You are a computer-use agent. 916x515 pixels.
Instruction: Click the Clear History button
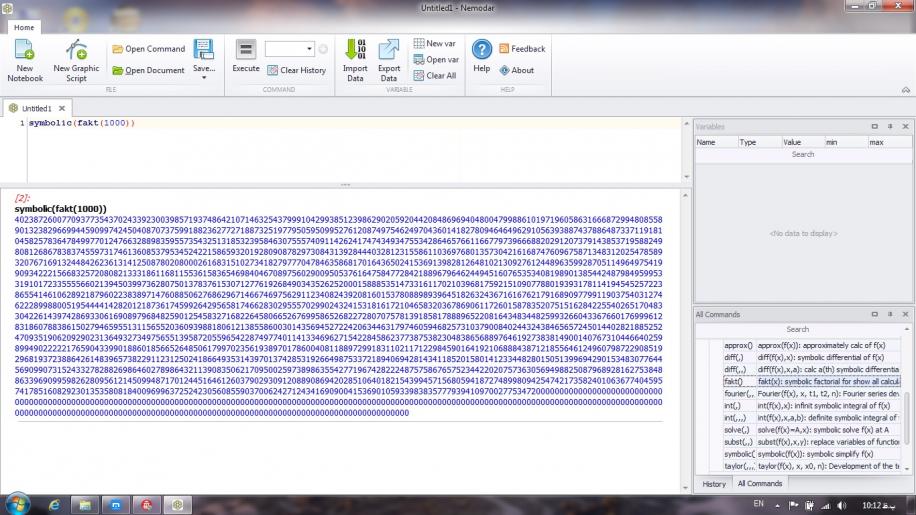click(x=297, y=70)
